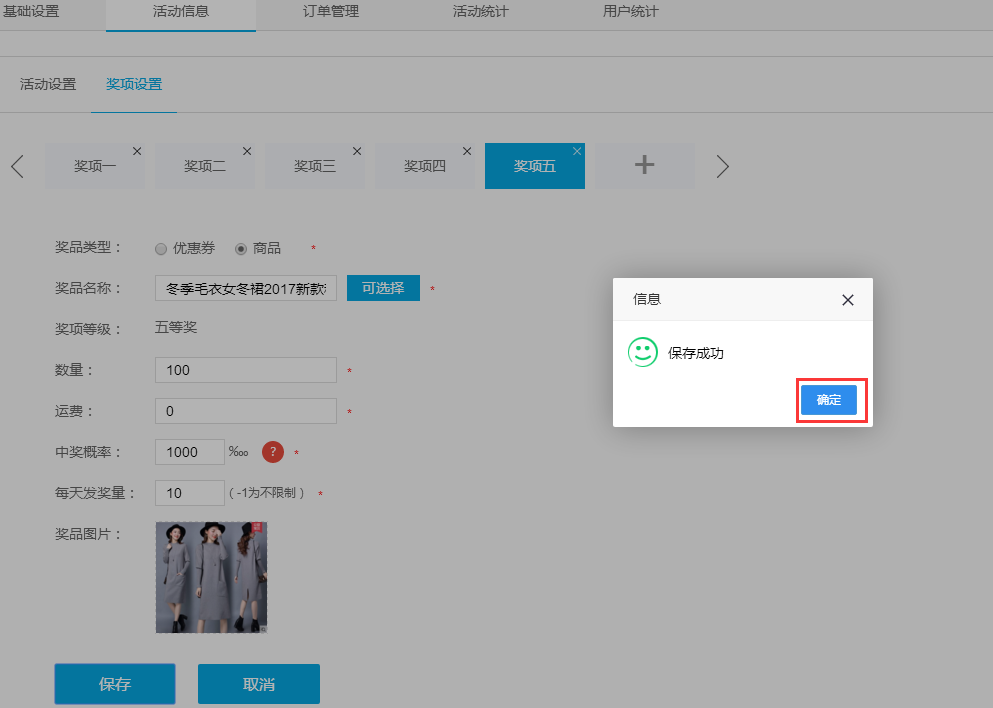Screen dimensions: 993x708
Task: Show next prizes with right arrow
Action: [x=723, y=167]
